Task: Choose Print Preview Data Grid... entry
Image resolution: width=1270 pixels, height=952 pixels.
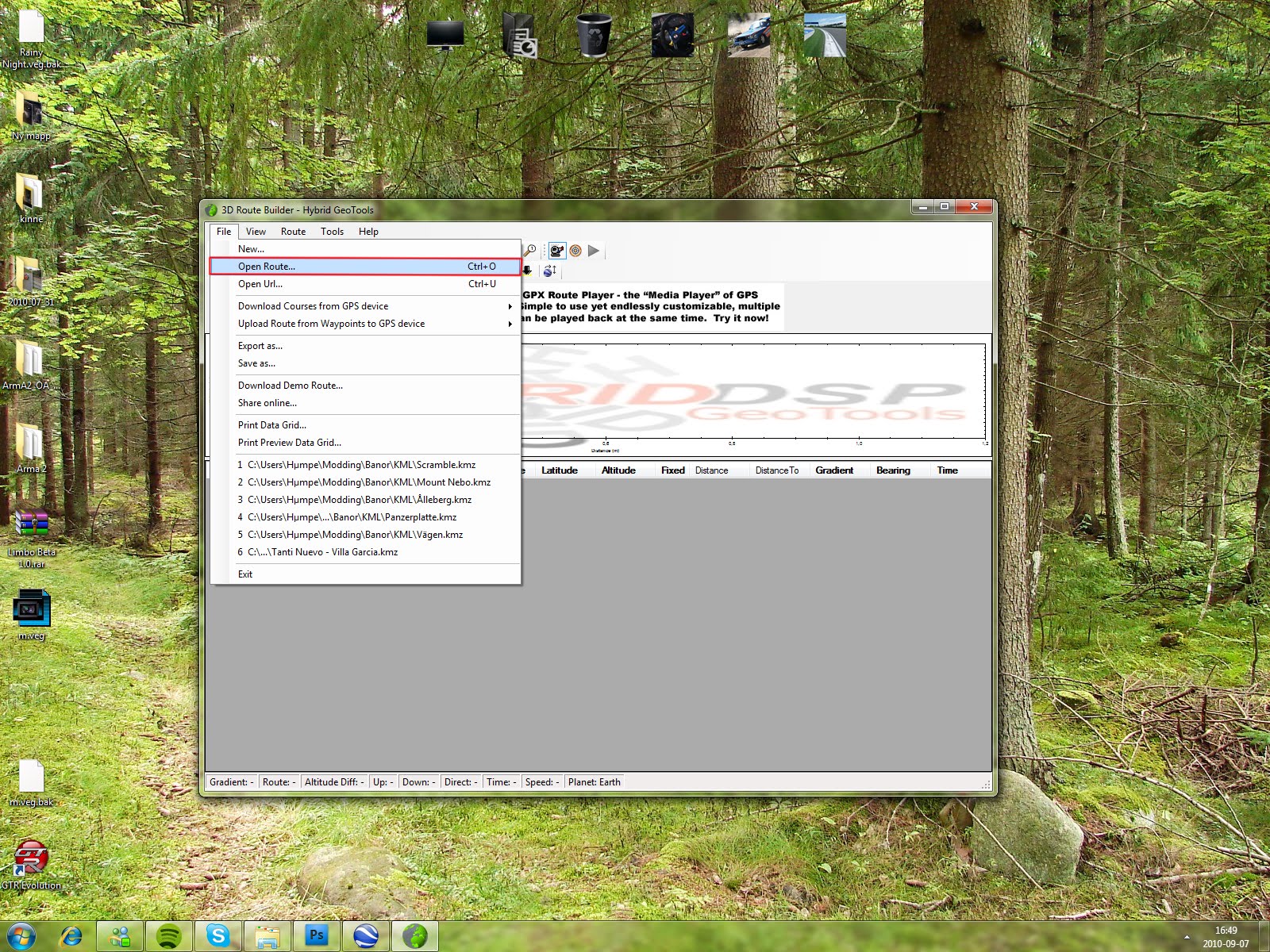Action: tap(365, 443)
